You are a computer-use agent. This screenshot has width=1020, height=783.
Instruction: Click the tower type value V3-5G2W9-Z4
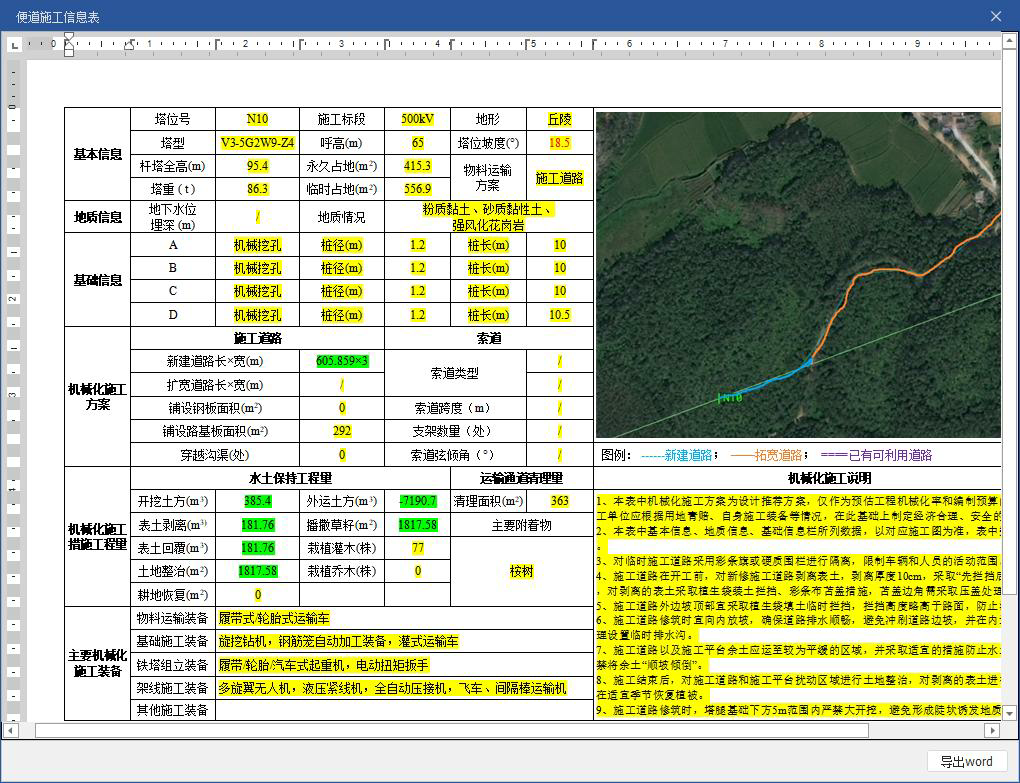(258, 143)
